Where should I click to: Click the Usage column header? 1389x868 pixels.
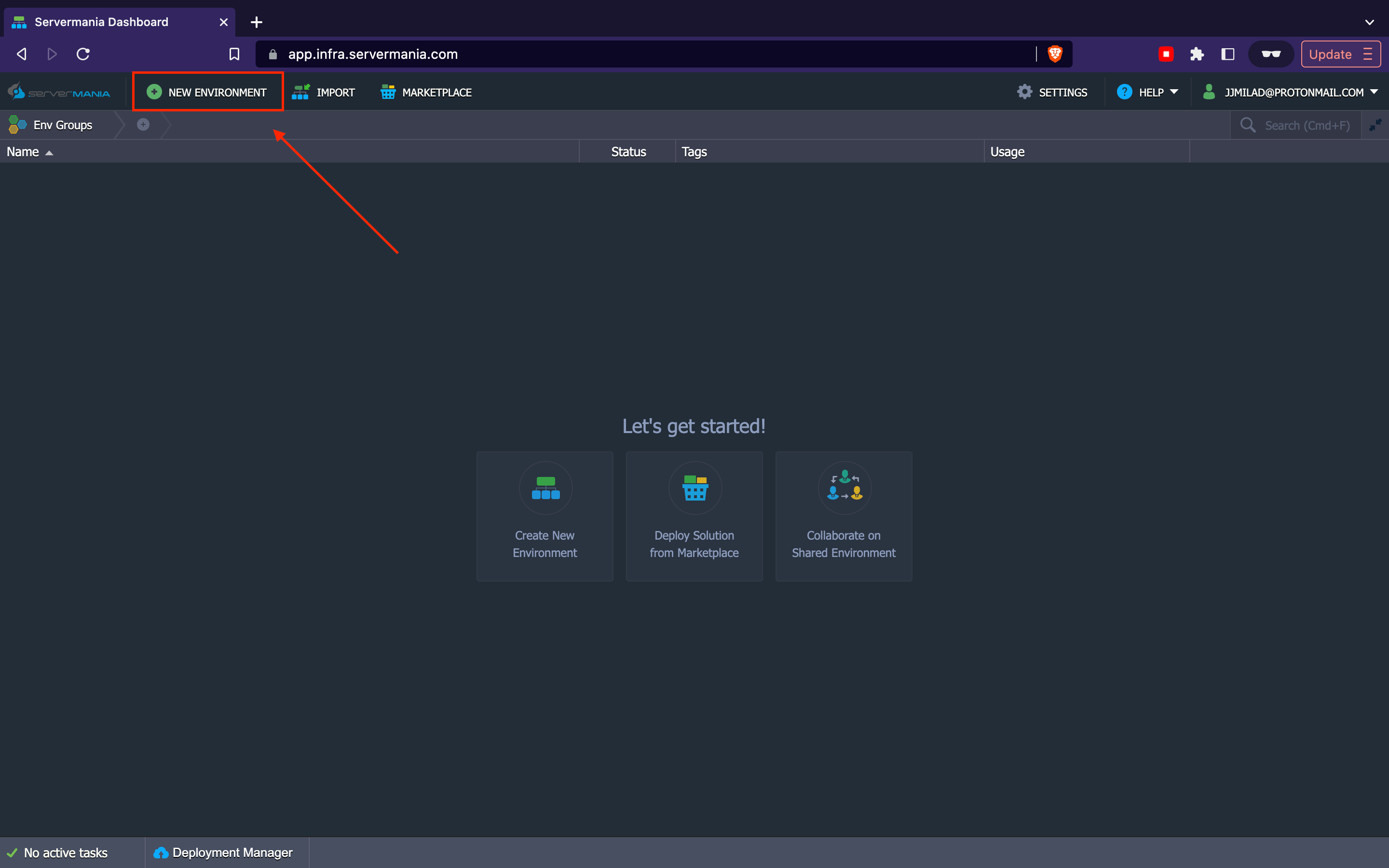click(1087, 151)
